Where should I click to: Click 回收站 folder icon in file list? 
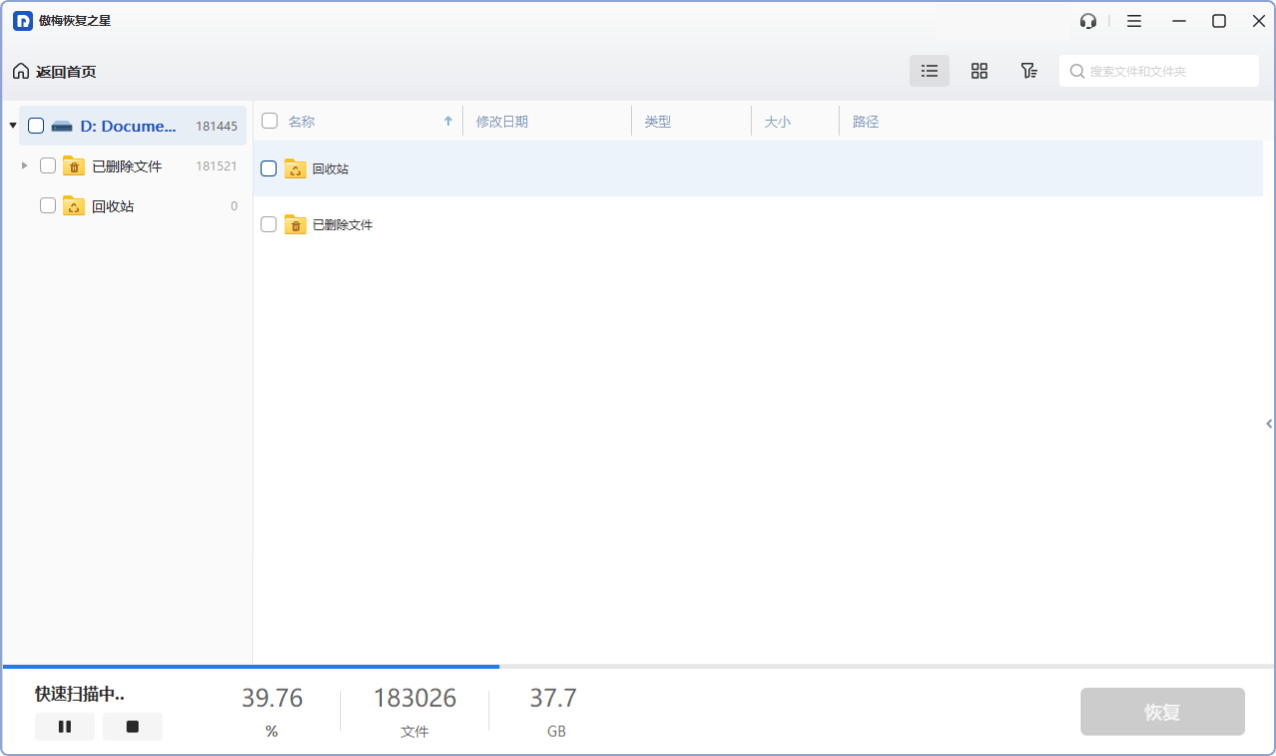point(295,169)
